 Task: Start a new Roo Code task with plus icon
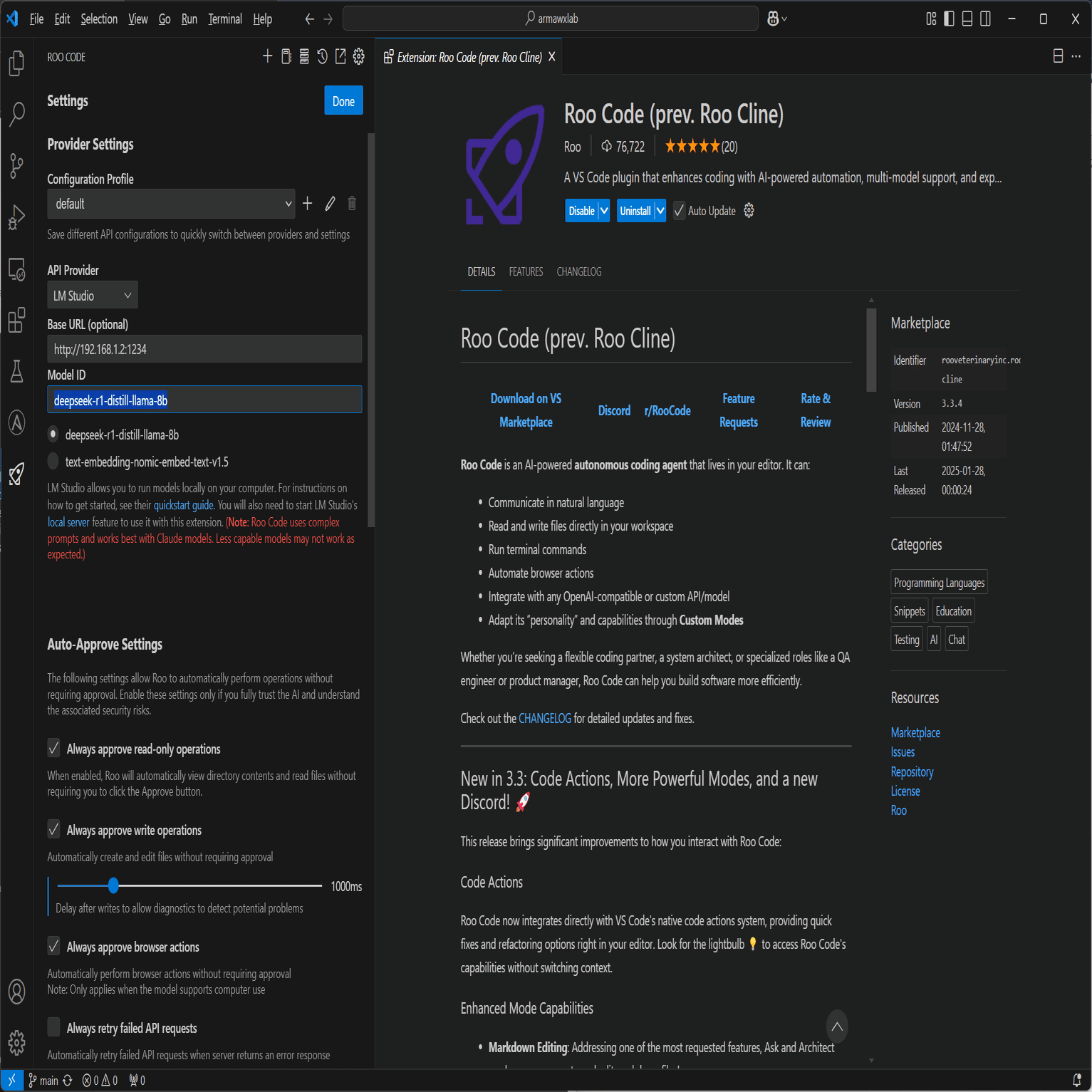point(268,56)
